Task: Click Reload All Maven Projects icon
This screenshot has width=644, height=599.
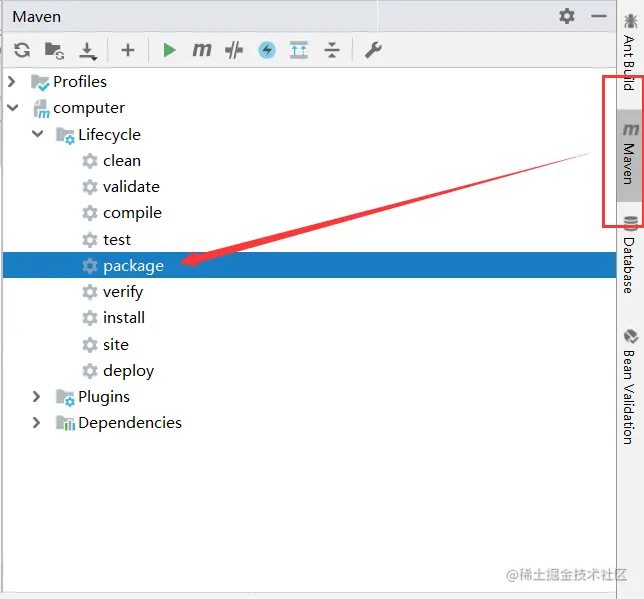Action: pos(22,51)
